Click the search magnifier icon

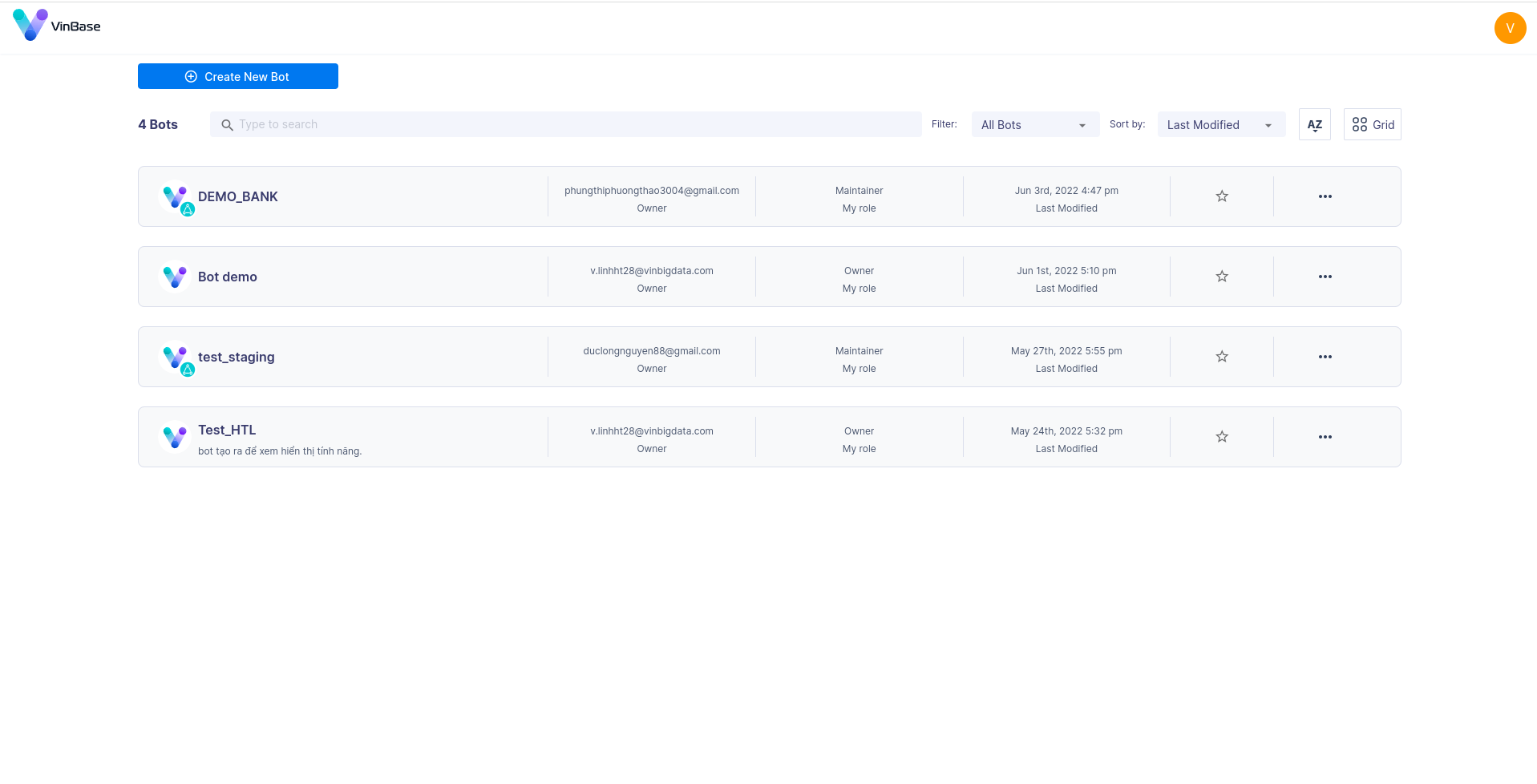coord(227,125)
